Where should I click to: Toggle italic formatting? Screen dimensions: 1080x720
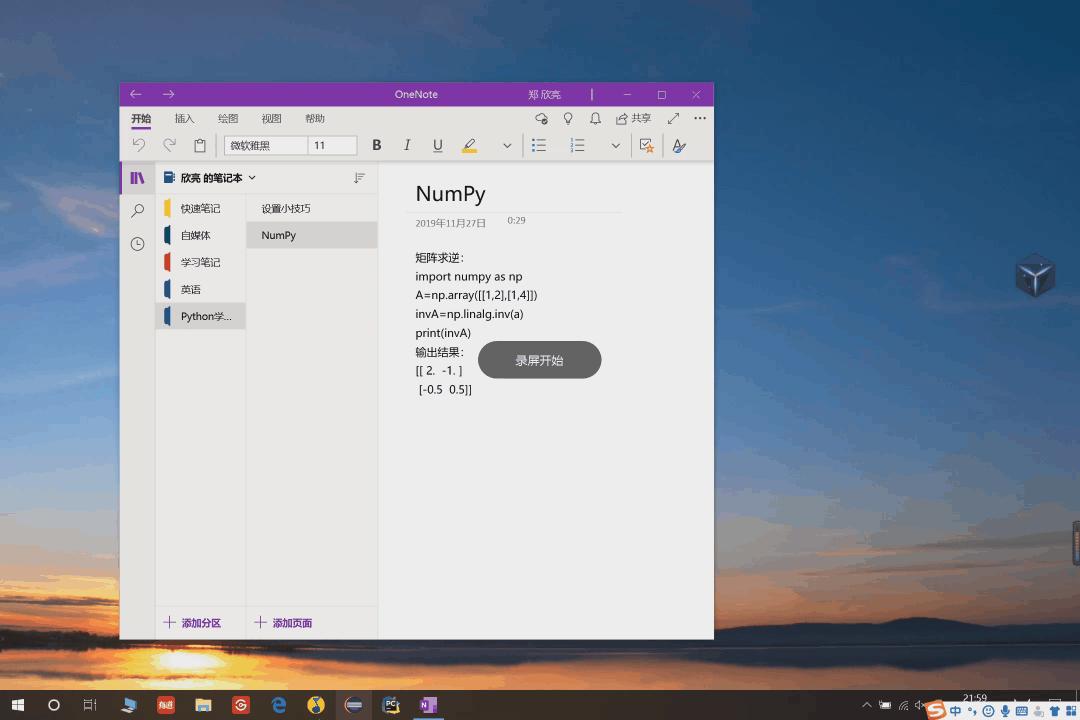407,145
